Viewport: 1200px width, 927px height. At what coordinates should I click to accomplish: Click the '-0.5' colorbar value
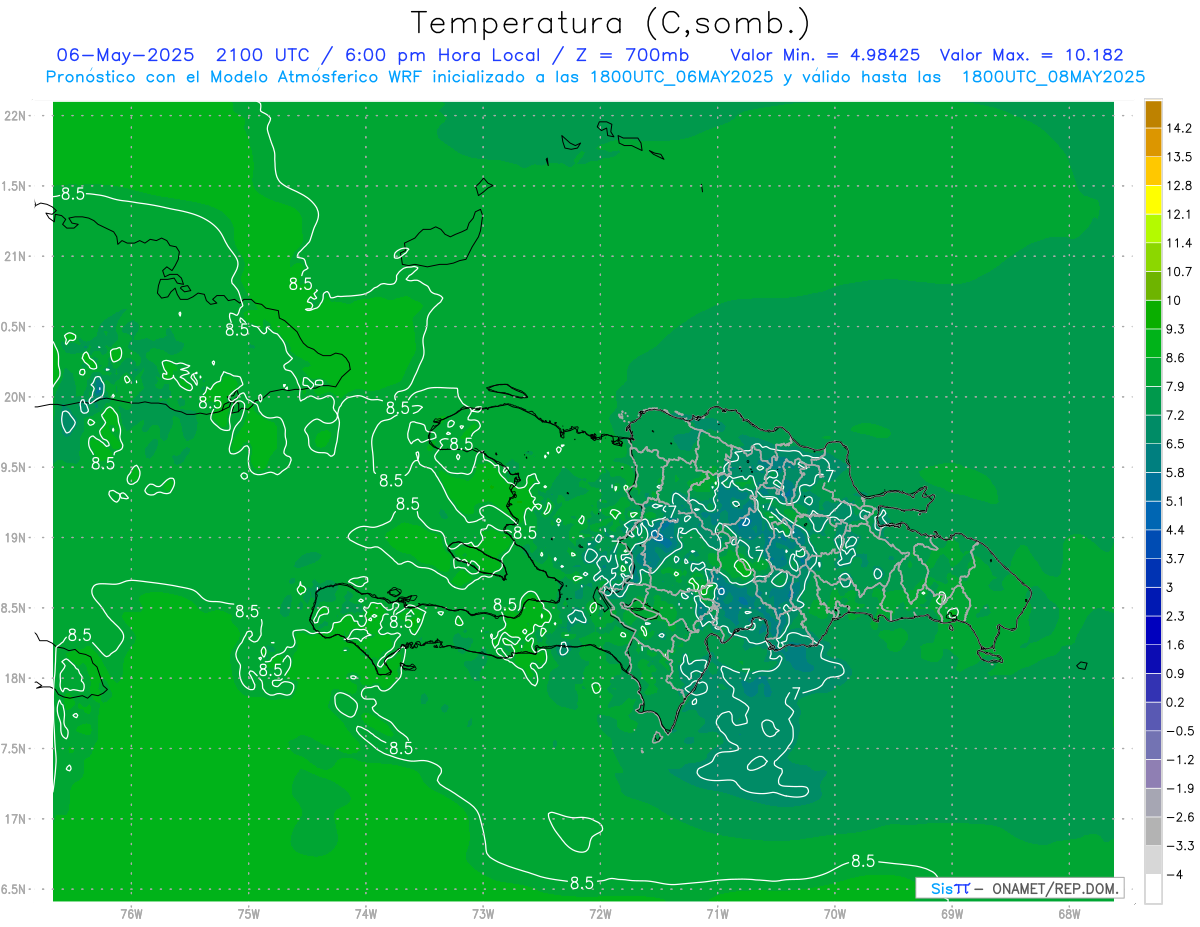tap(1181, 731)
